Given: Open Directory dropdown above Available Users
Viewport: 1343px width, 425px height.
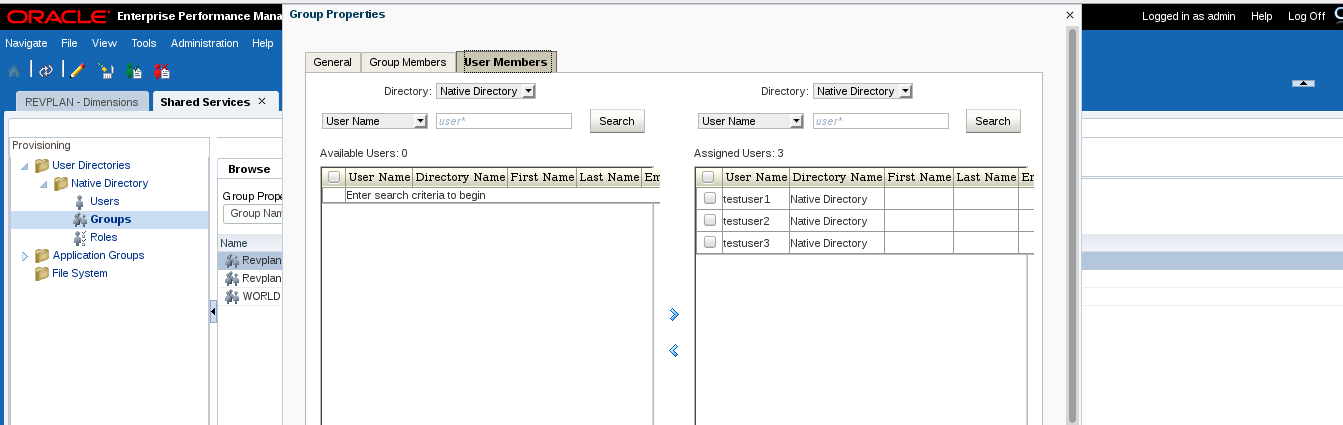Looking at the screenshot, I should click(486, 91).
